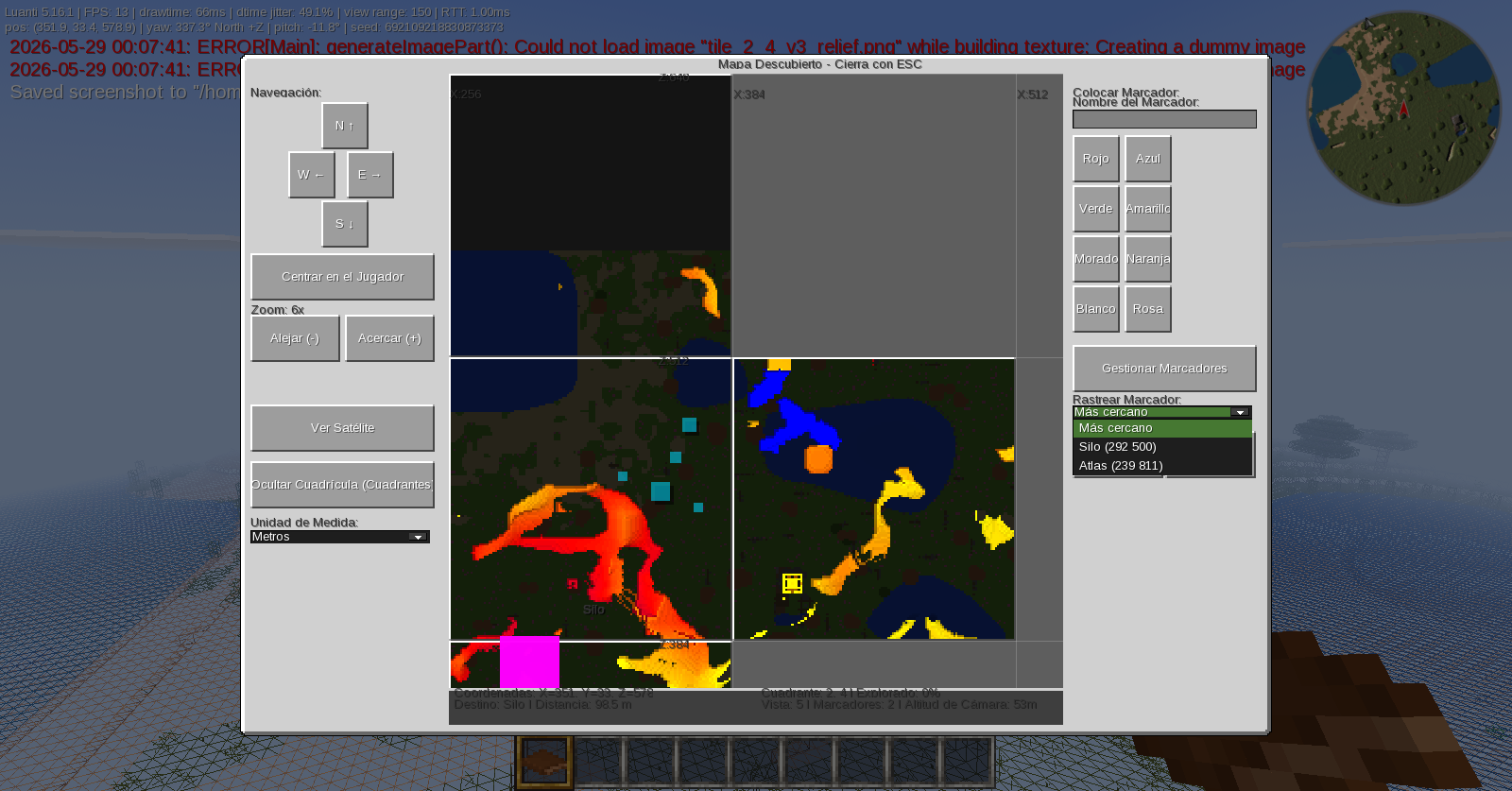Screen dimensions: 1512x791
Task: Click the orange marker blob on map
Action: tap(818, 459)
